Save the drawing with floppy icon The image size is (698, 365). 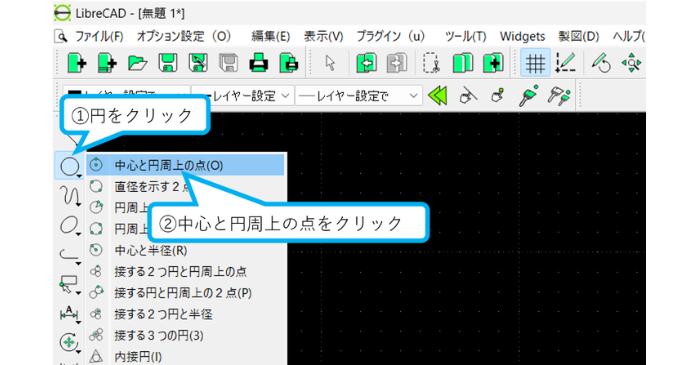point(168,63)
